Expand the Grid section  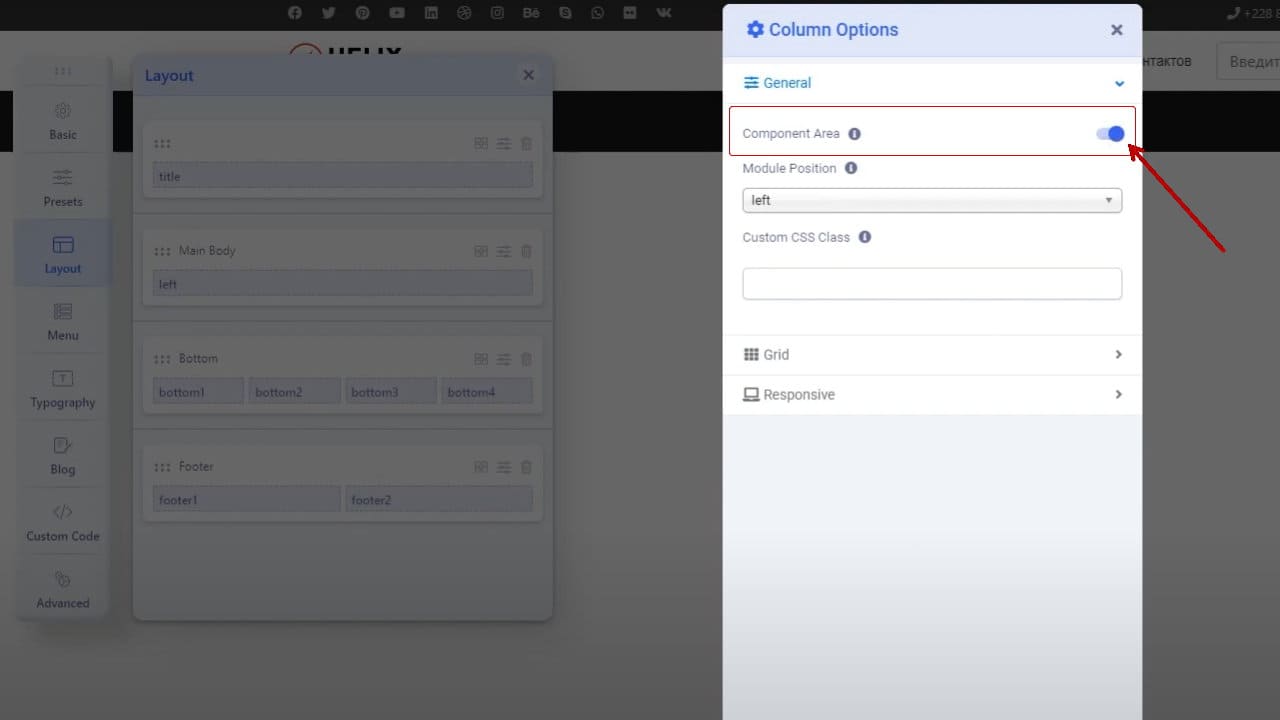[932, 355]
